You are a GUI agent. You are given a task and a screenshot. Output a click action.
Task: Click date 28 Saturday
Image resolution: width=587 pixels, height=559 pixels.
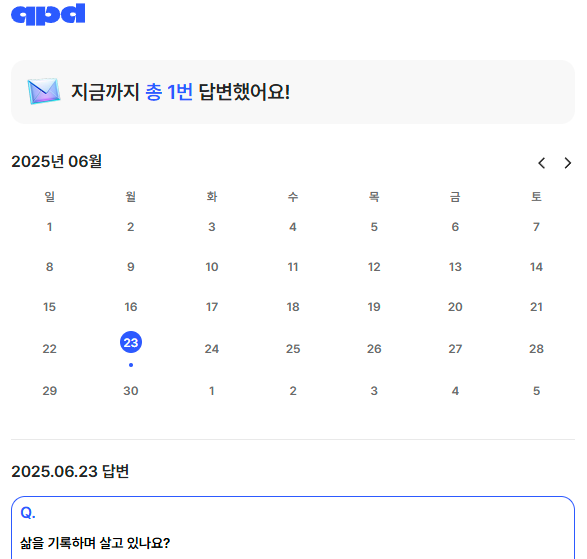click(x=536, y=349)
